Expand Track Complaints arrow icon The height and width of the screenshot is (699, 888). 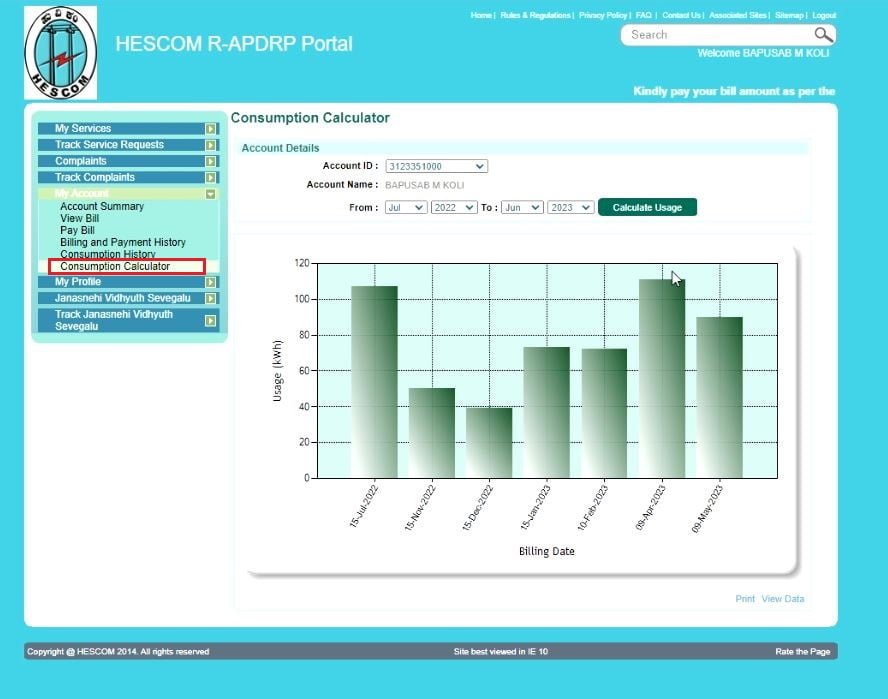click(210, 178)
